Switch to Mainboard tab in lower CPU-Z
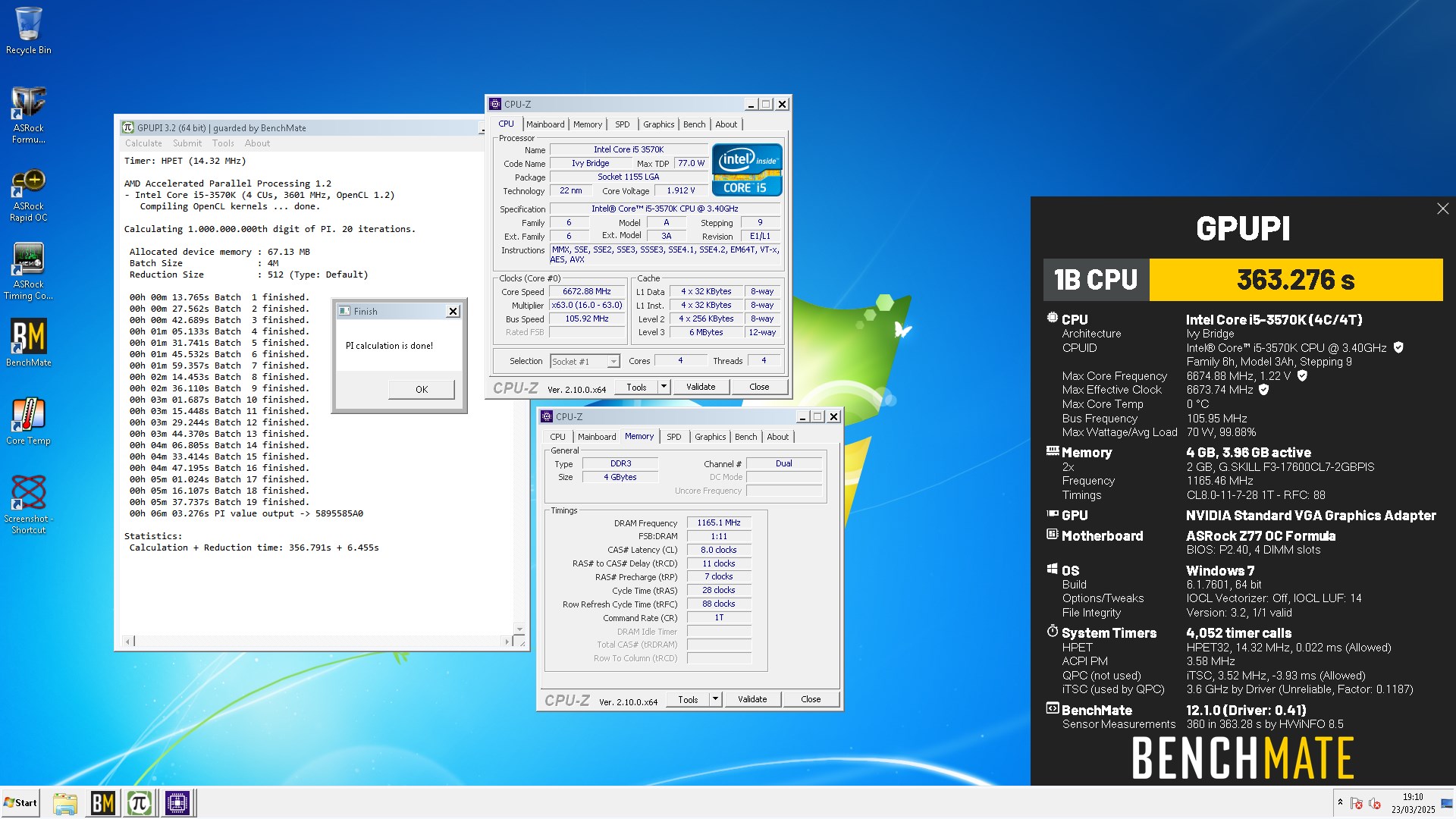Screen dimensions: 1456x819 [597, 437]
